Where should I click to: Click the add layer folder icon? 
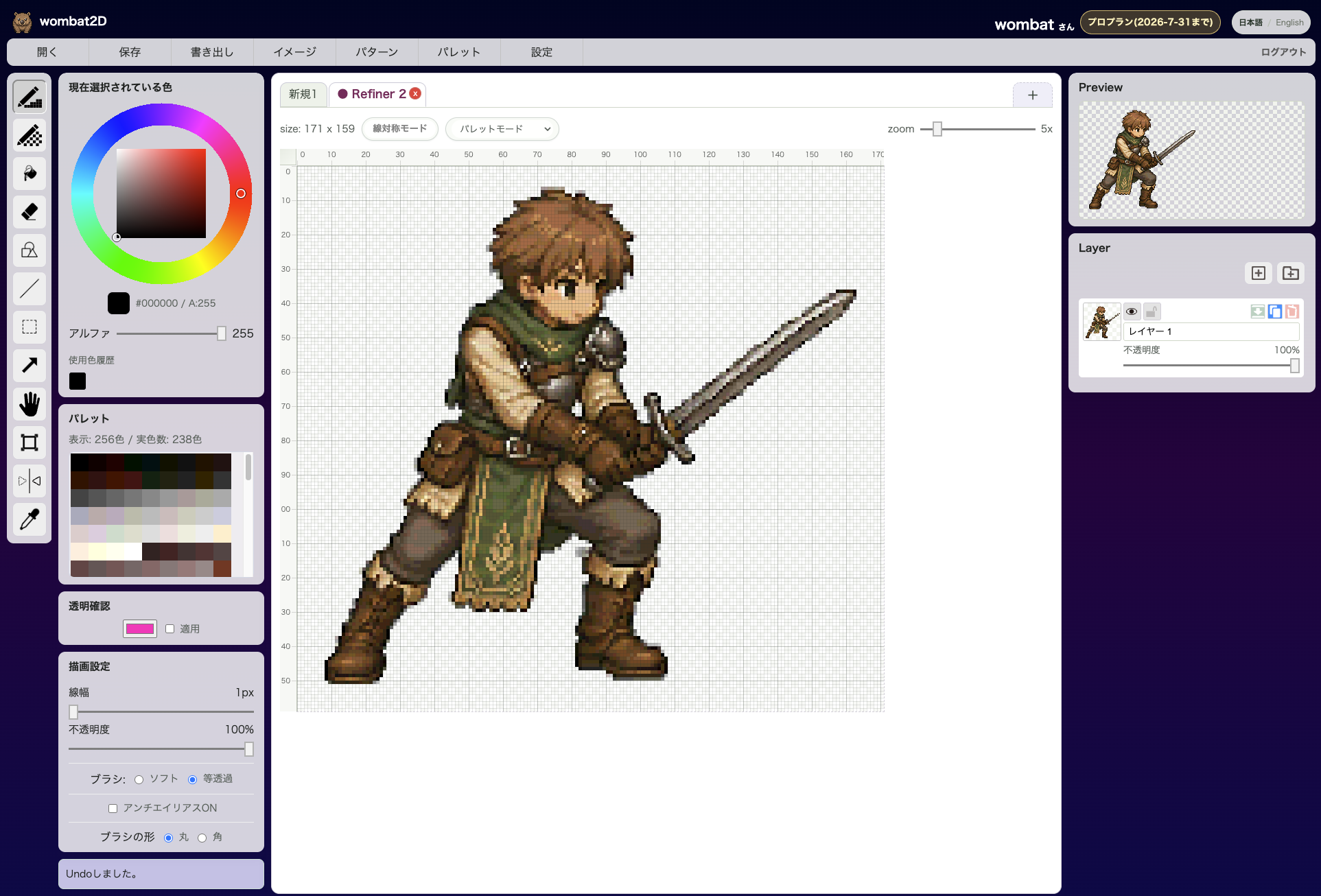[x=1291, y=273]
